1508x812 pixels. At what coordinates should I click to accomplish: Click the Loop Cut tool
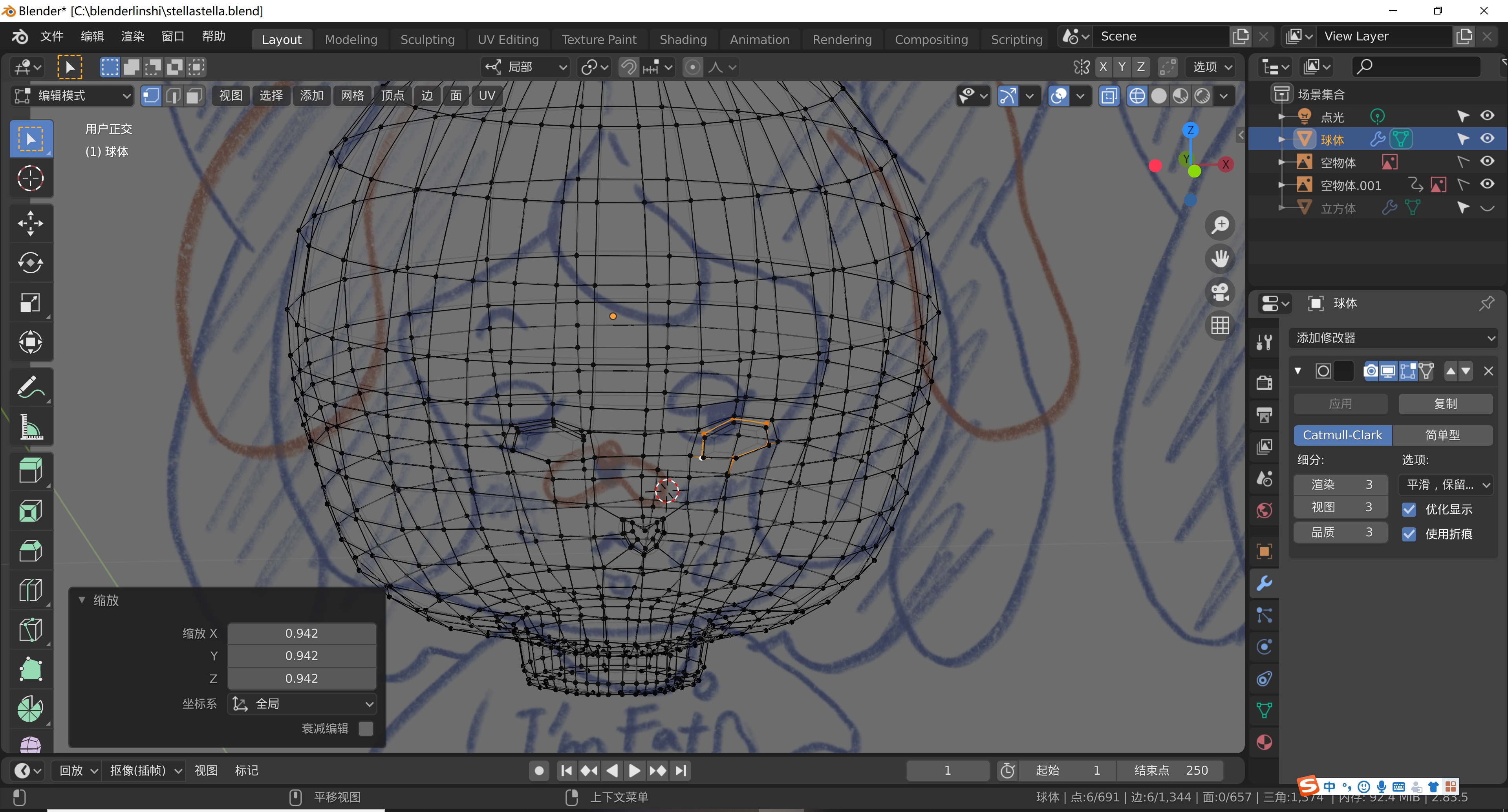pos(31,590)
